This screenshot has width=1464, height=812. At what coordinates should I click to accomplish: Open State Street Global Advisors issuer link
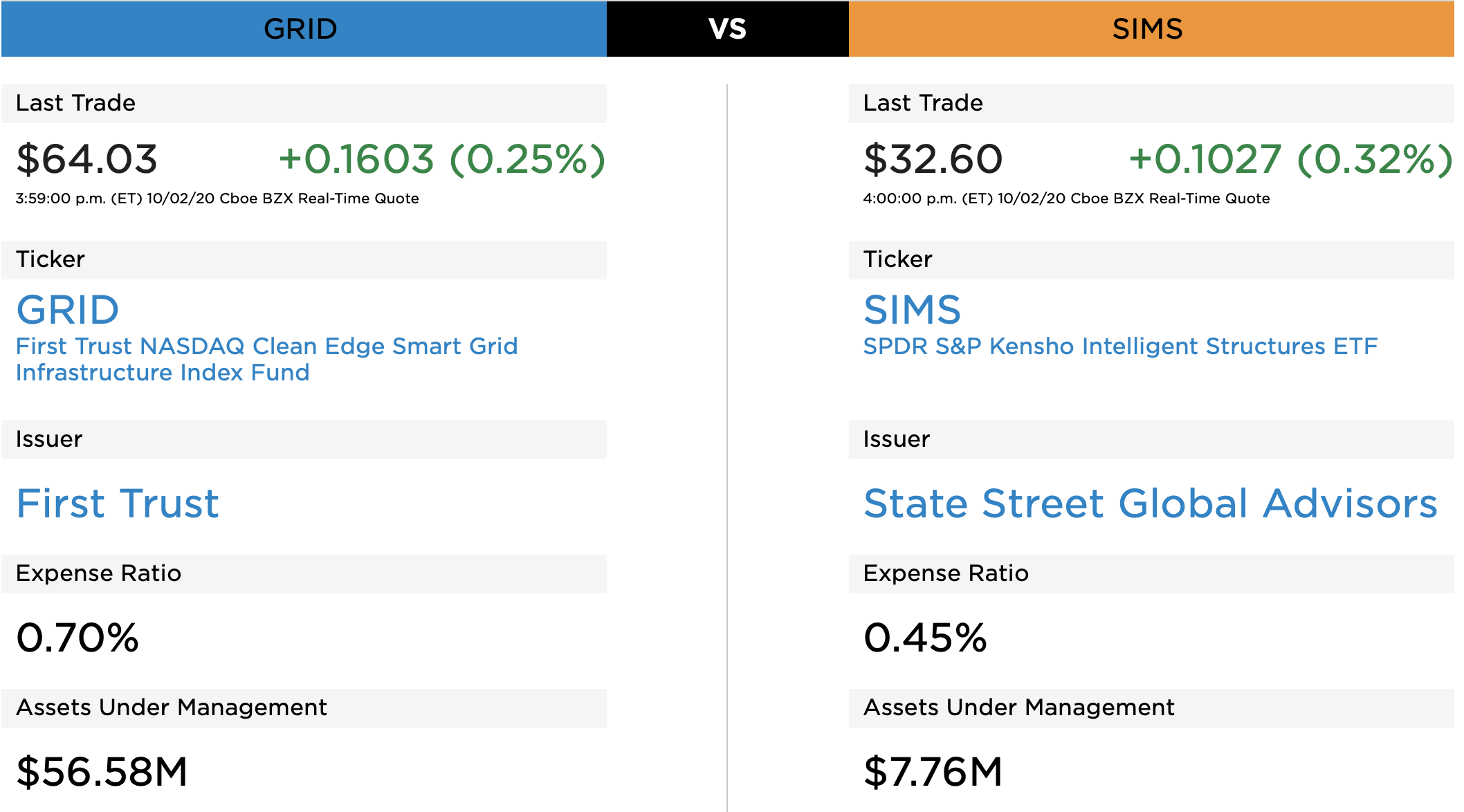pyautogui.click(x=1150, y=503)
